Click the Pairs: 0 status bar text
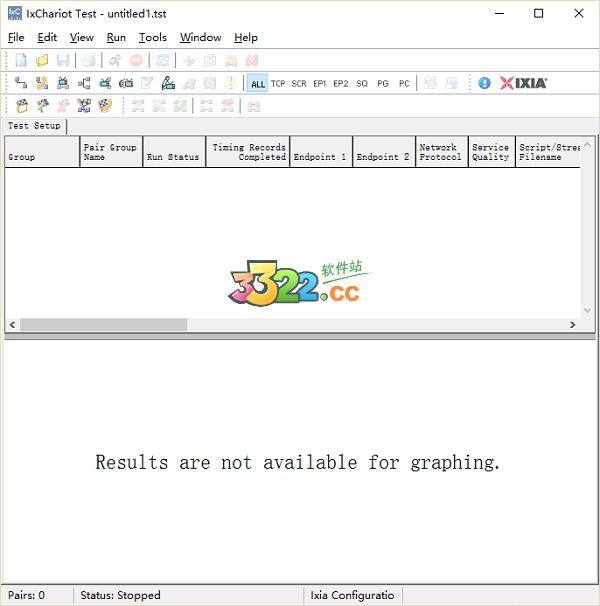This screenshot has width=600, height=606. [26, 595]
